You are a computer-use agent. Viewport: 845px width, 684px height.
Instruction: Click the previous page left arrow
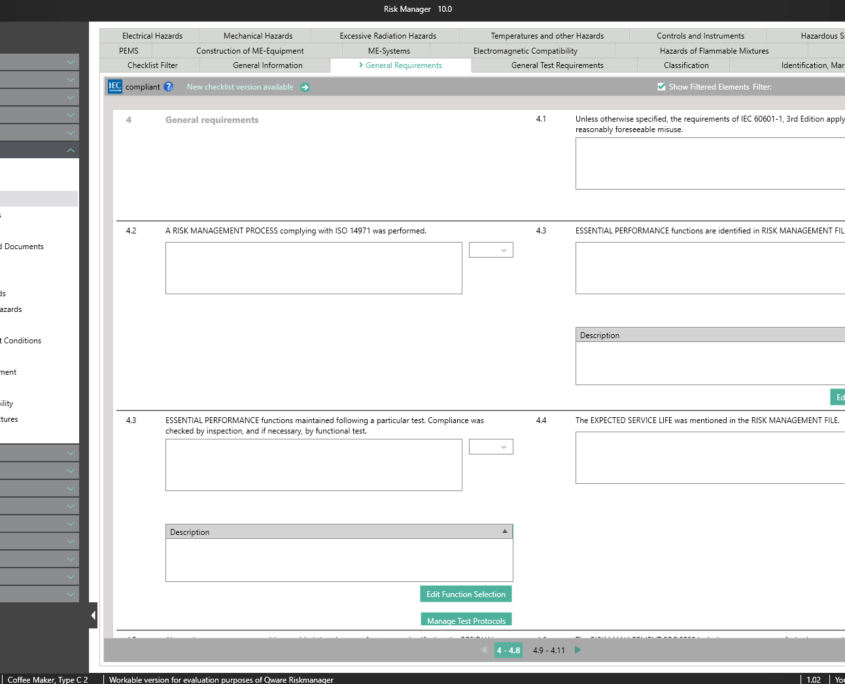tap(485, 650)
